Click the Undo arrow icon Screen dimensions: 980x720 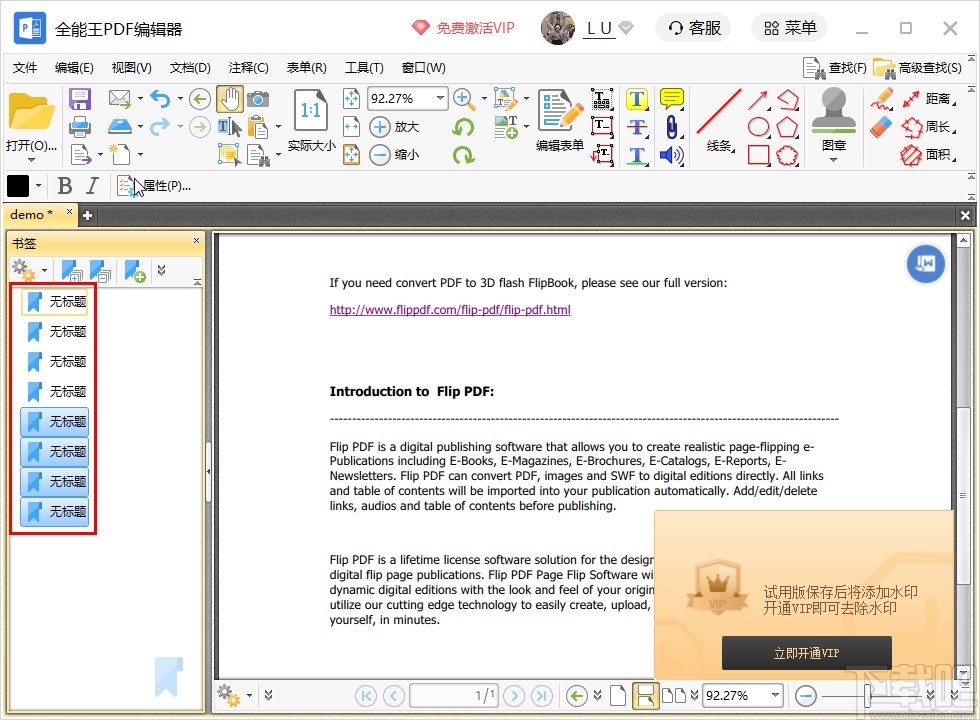tap(161, 98)
